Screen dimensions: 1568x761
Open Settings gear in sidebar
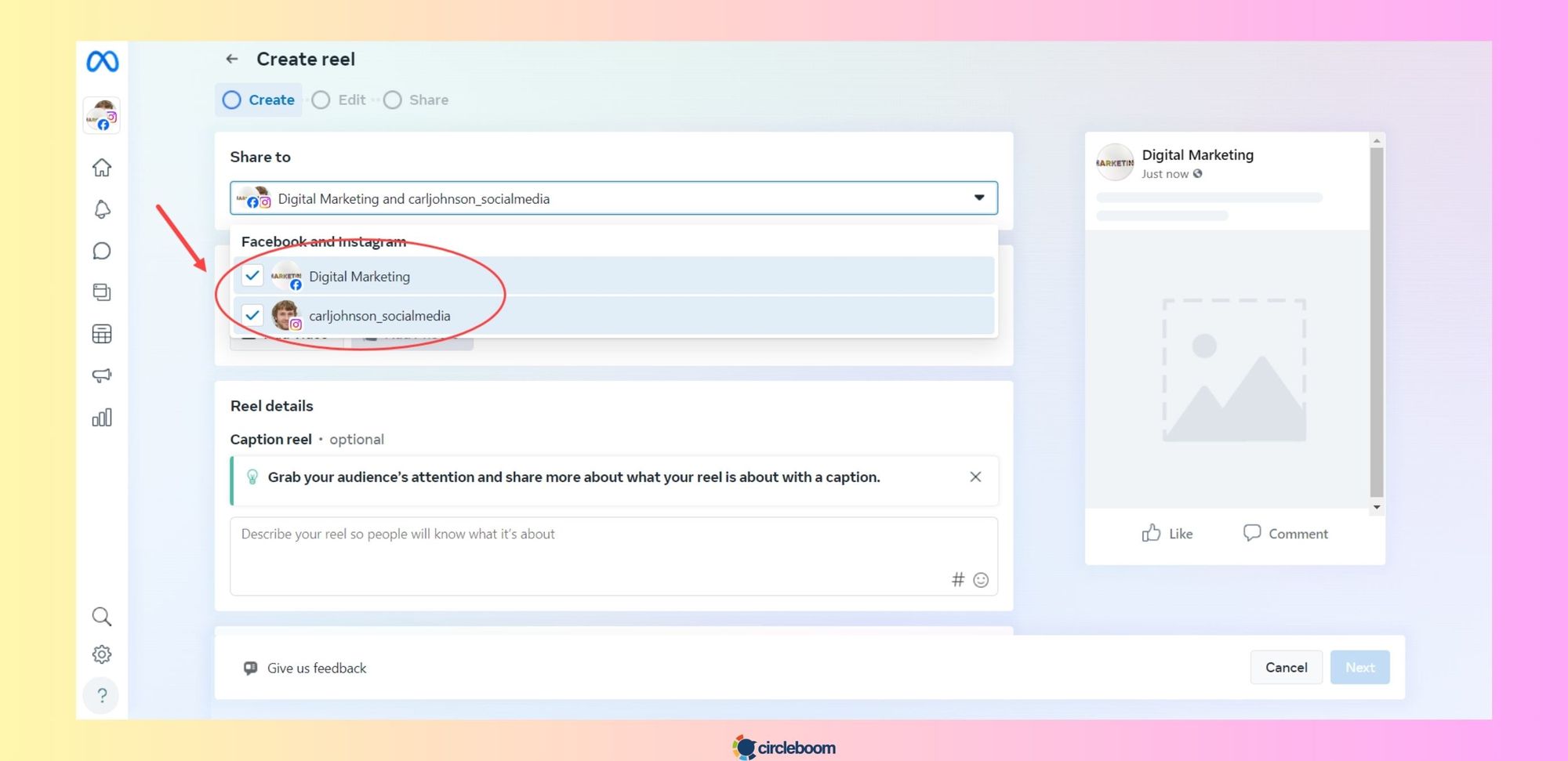[x=102, y=654]
